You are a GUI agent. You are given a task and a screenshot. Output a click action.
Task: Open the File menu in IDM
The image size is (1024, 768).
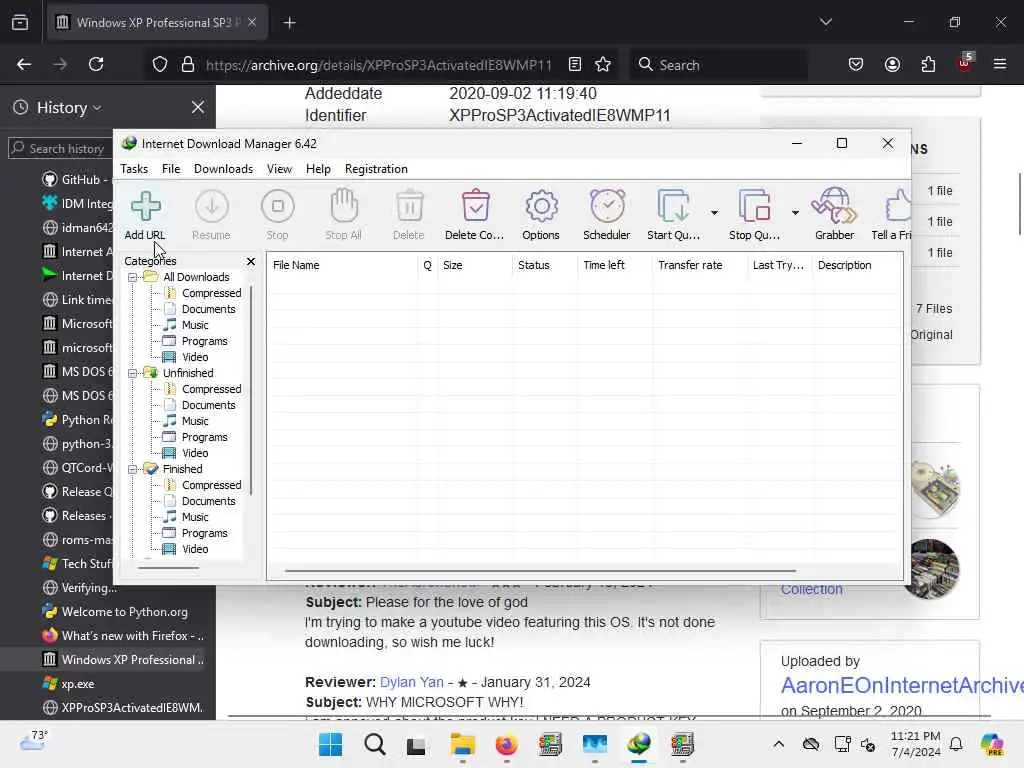pos(171,169)
